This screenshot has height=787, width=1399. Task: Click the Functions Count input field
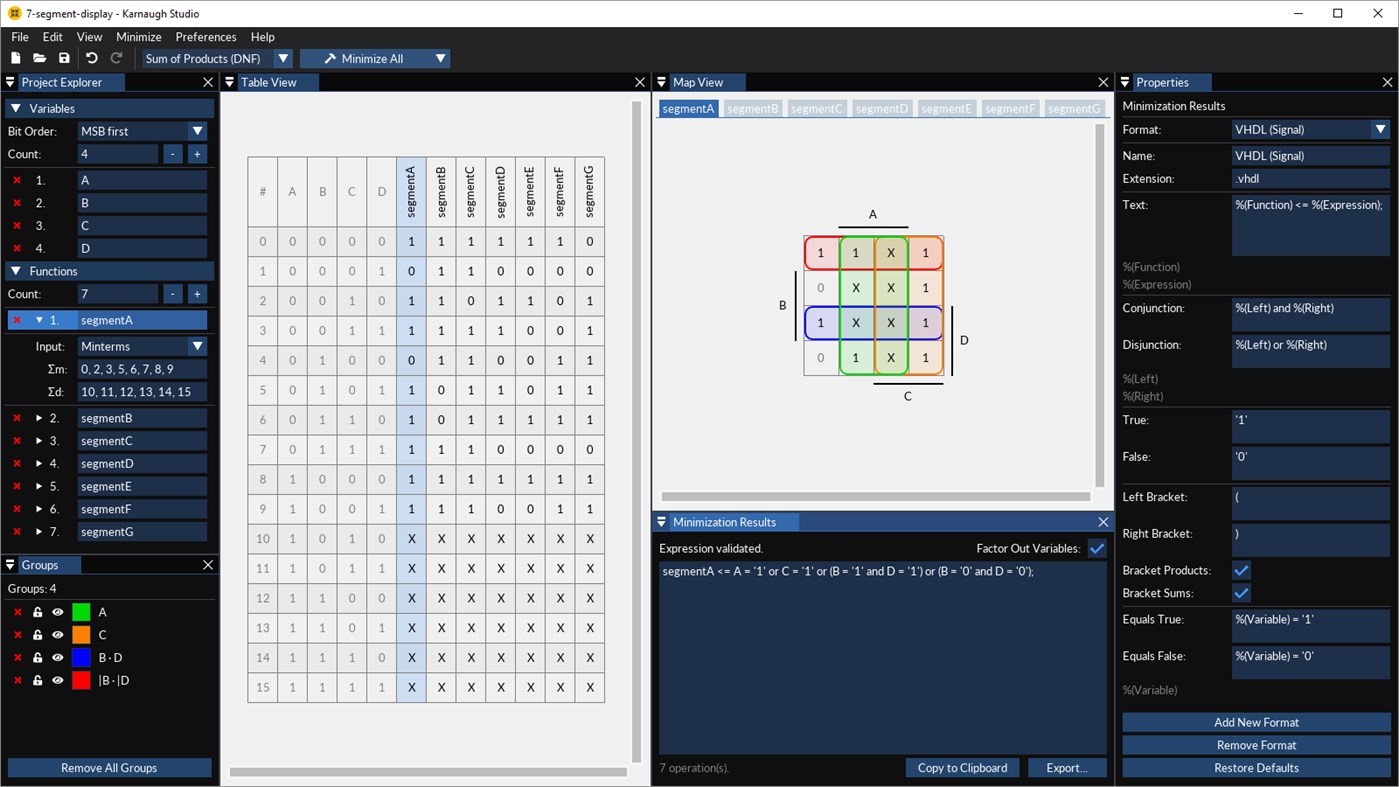[117, 293]
